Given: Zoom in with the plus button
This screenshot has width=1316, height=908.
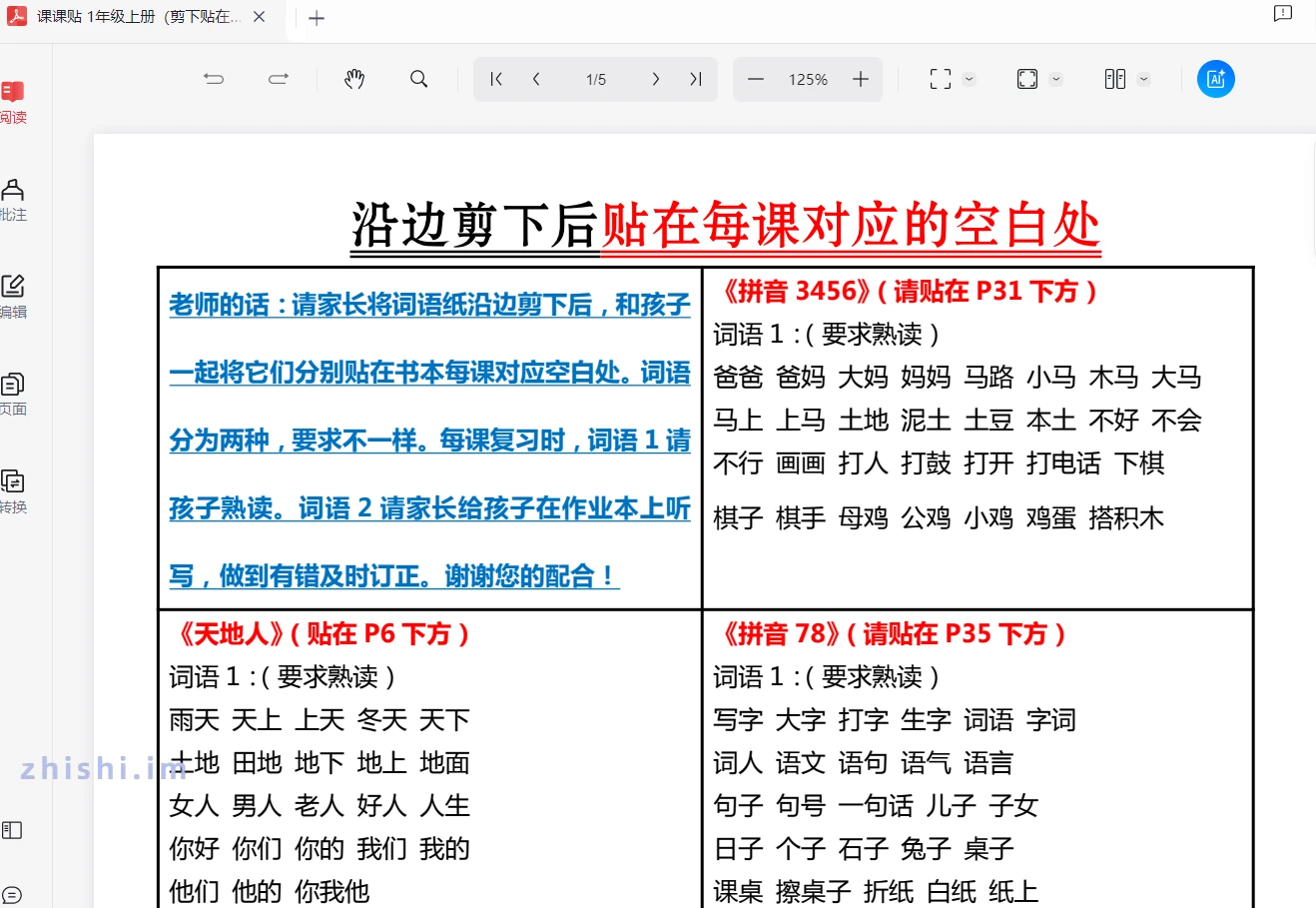Looking at the screenshot, I should (x=861, y=79).
